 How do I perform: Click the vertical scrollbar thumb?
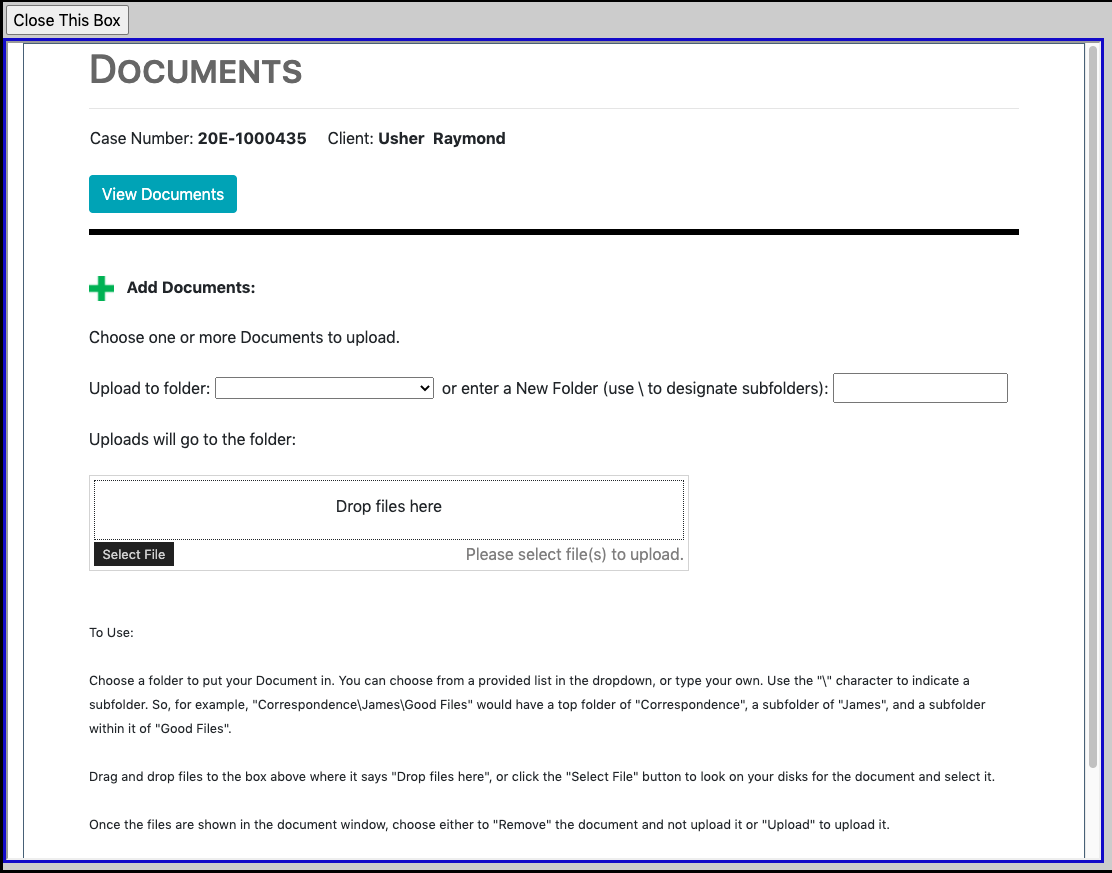pos(1092,400)
